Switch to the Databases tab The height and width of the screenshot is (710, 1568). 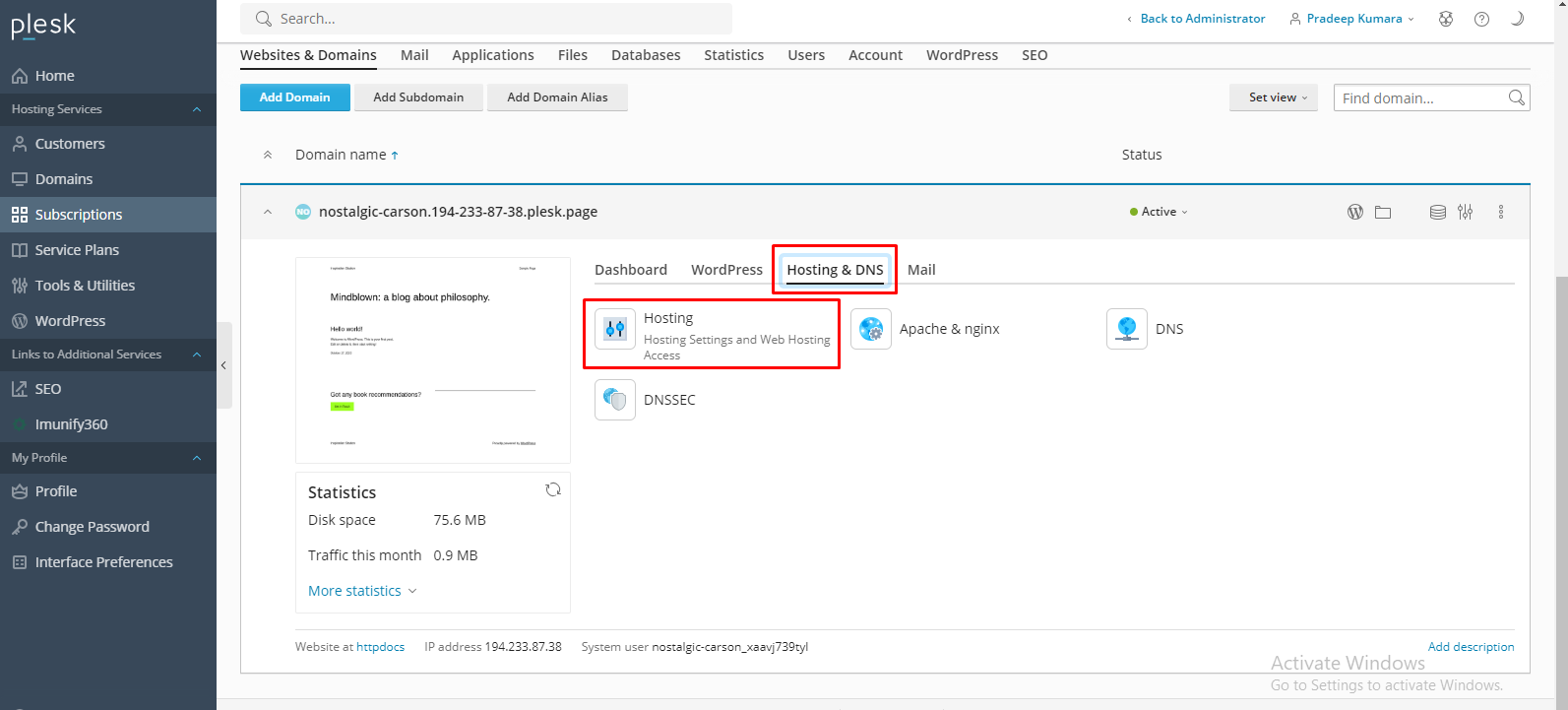646,55
